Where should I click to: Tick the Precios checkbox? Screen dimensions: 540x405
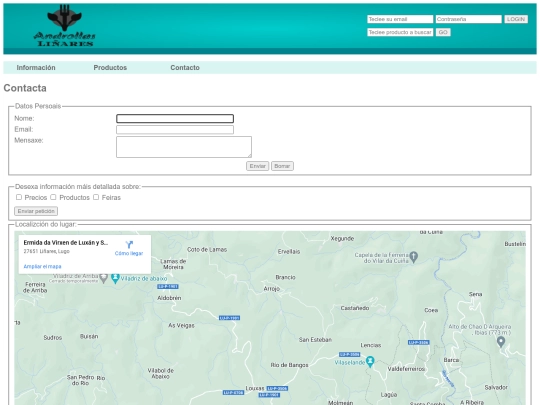(19, 197)
